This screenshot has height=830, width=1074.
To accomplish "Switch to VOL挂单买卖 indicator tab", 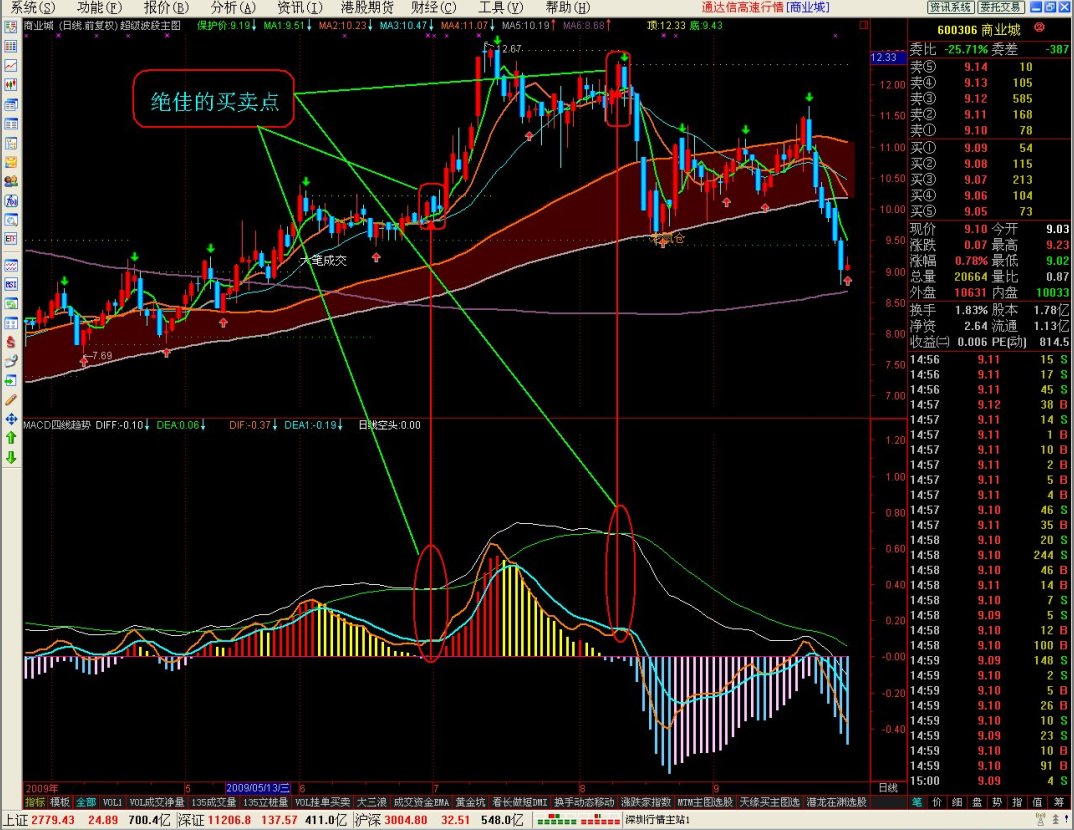I will click(x=323, y=802).
